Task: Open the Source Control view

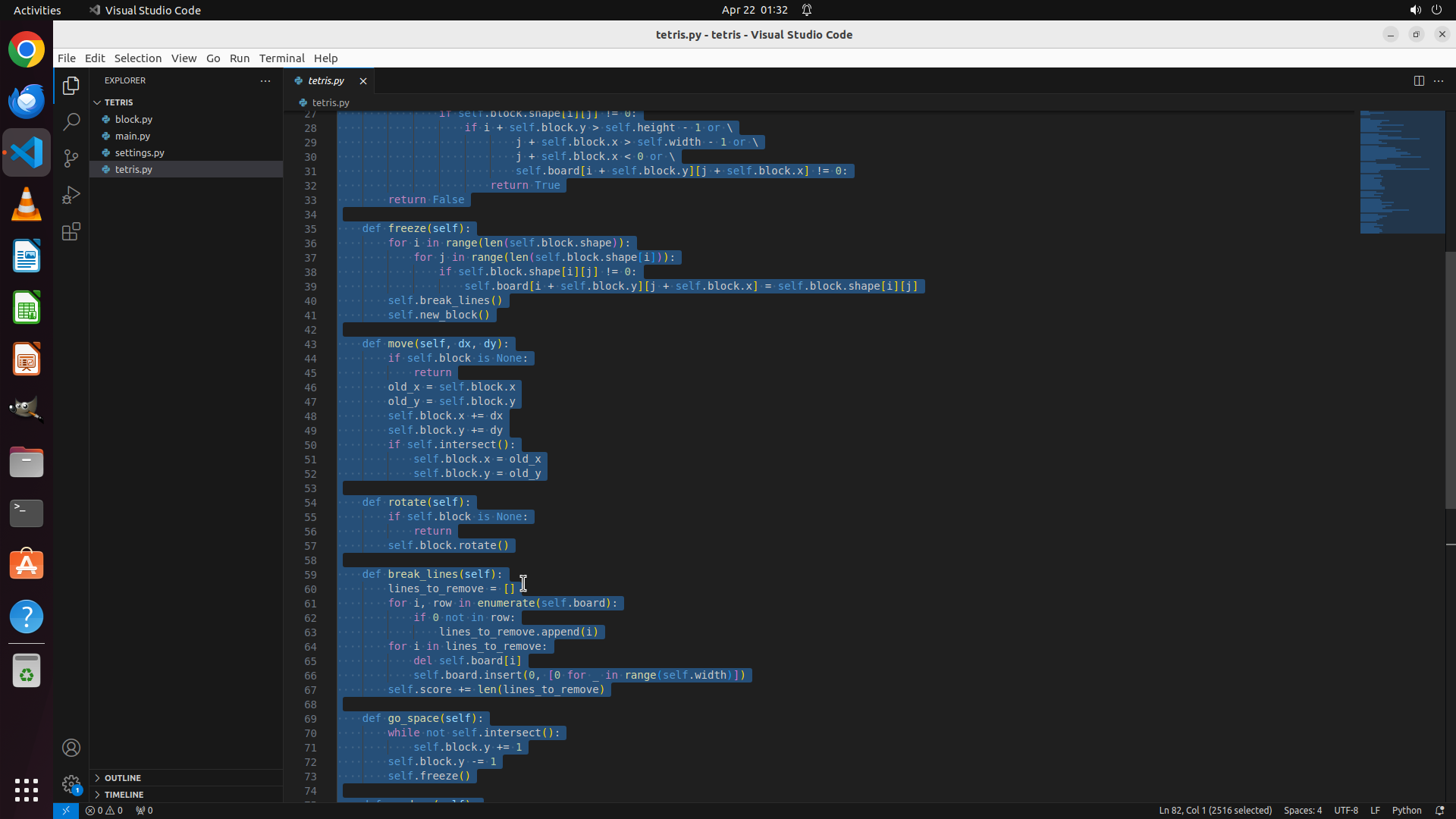Action: point(71,158)
